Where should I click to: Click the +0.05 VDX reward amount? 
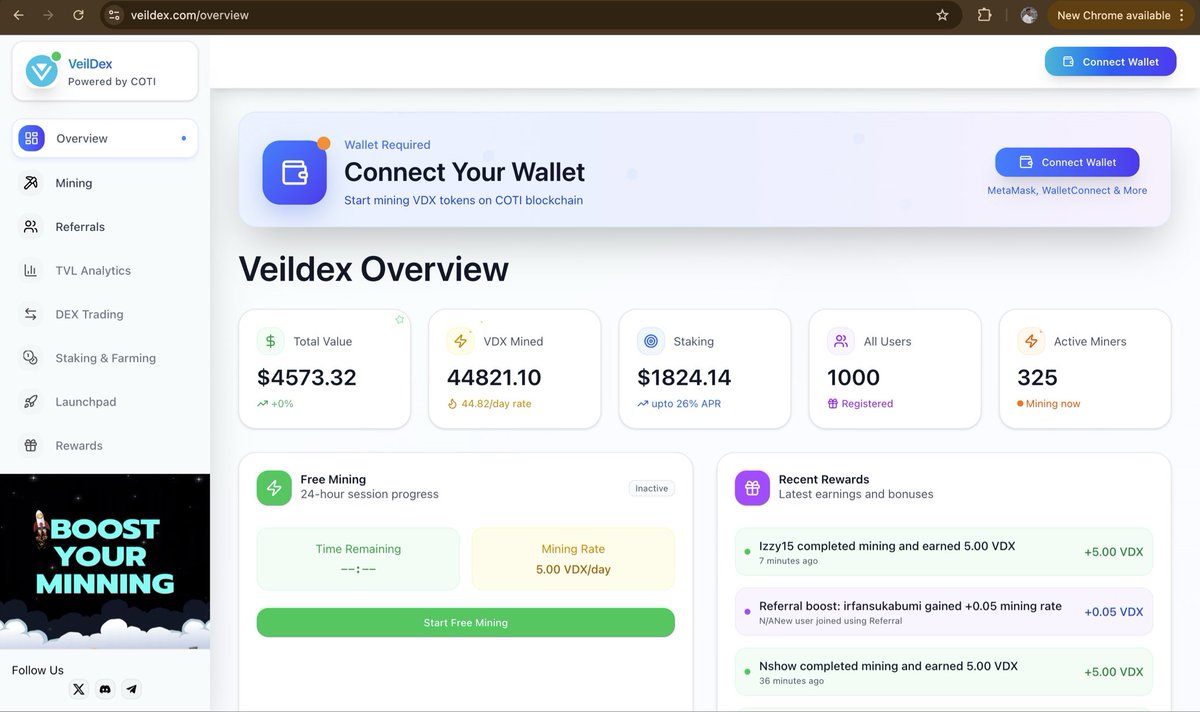click(x=1114, y=612)
